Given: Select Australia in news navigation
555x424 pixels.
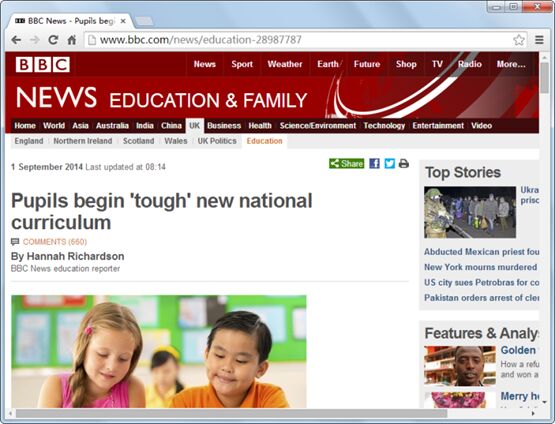Looking at the screenshot, I should click(112, 126).
